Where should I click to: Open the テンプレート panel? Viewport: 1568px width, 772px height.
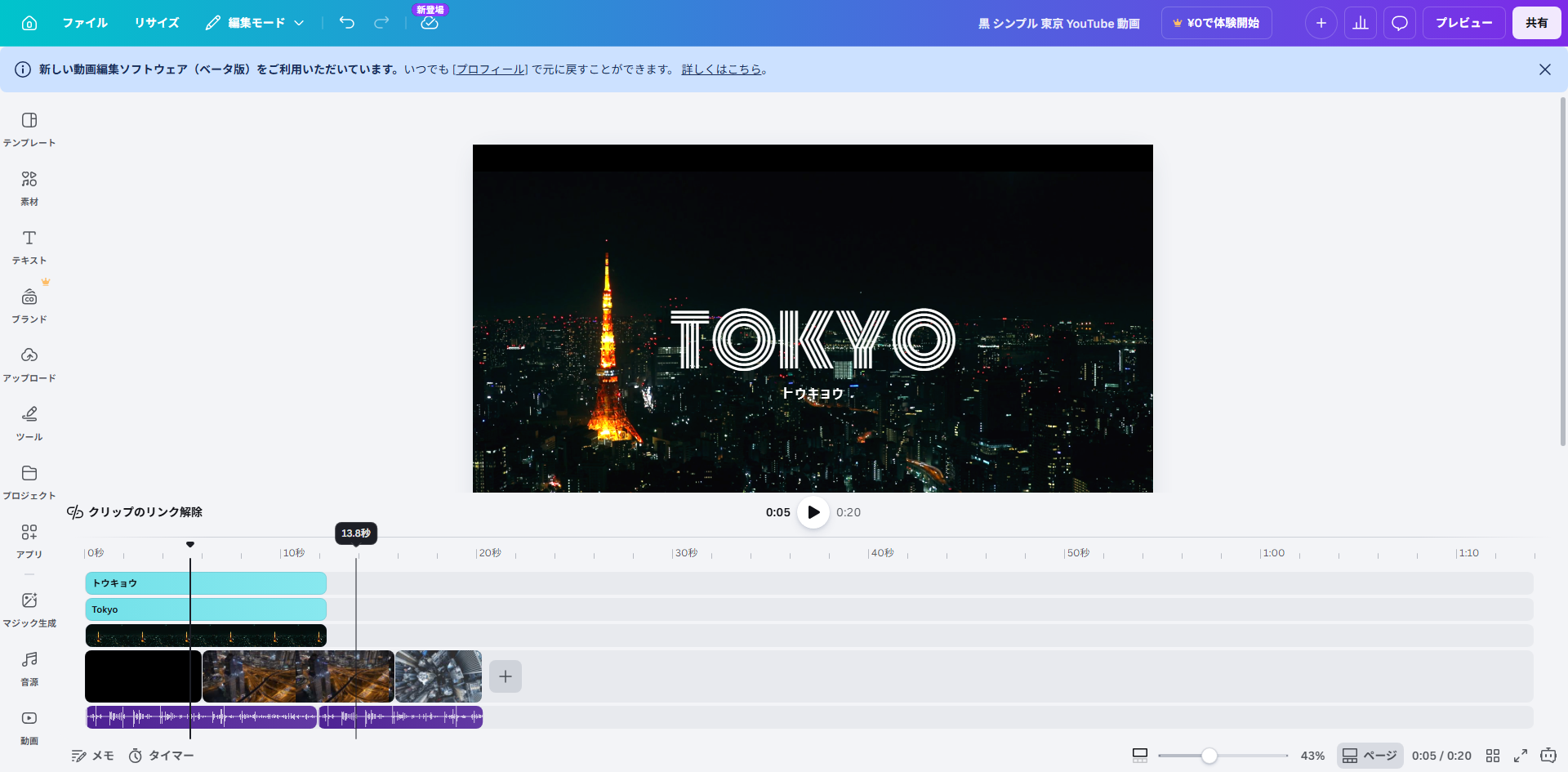click(29, 129)
